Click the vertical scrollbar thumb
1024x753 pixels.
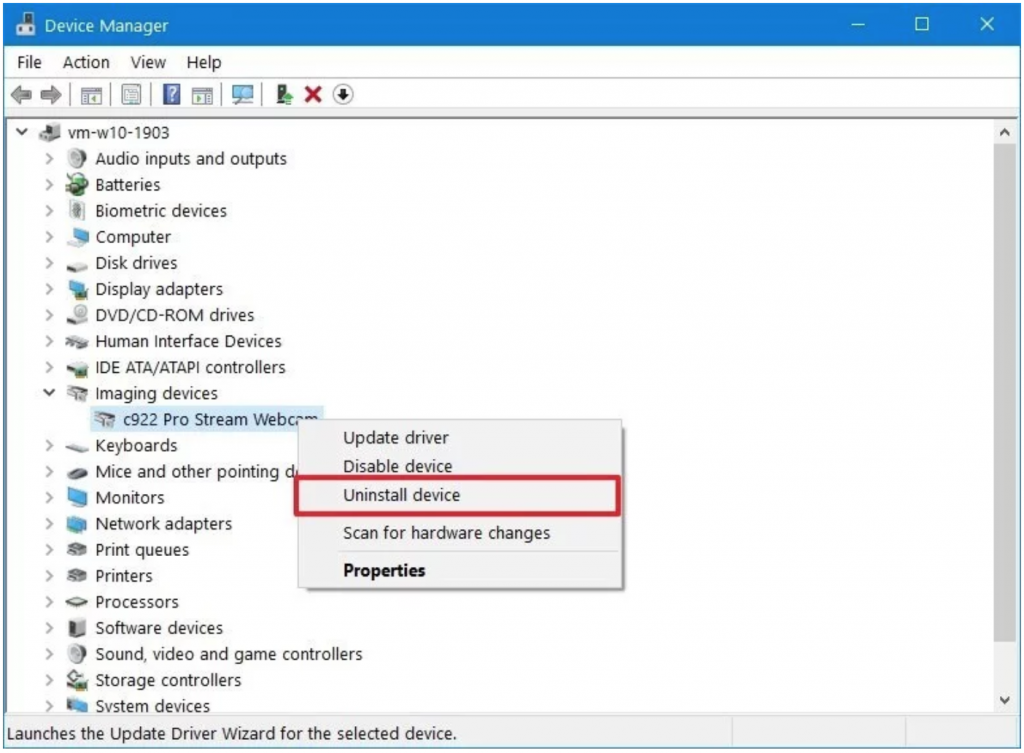1004,392
